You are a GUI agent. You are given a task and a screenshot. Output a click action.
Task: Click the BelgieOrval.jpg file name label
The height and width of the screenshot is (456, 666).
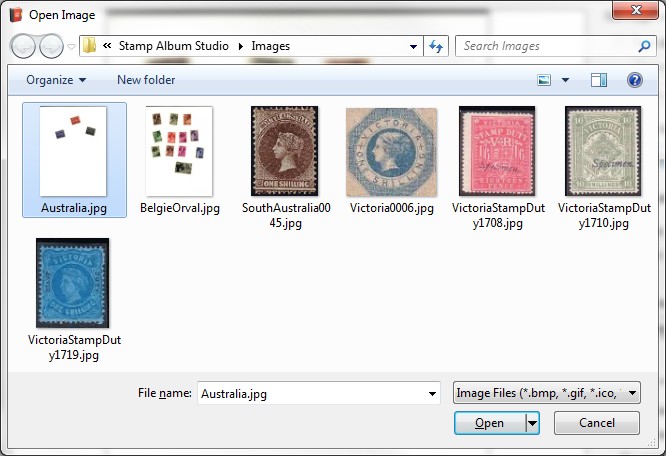tap(180, 208)
